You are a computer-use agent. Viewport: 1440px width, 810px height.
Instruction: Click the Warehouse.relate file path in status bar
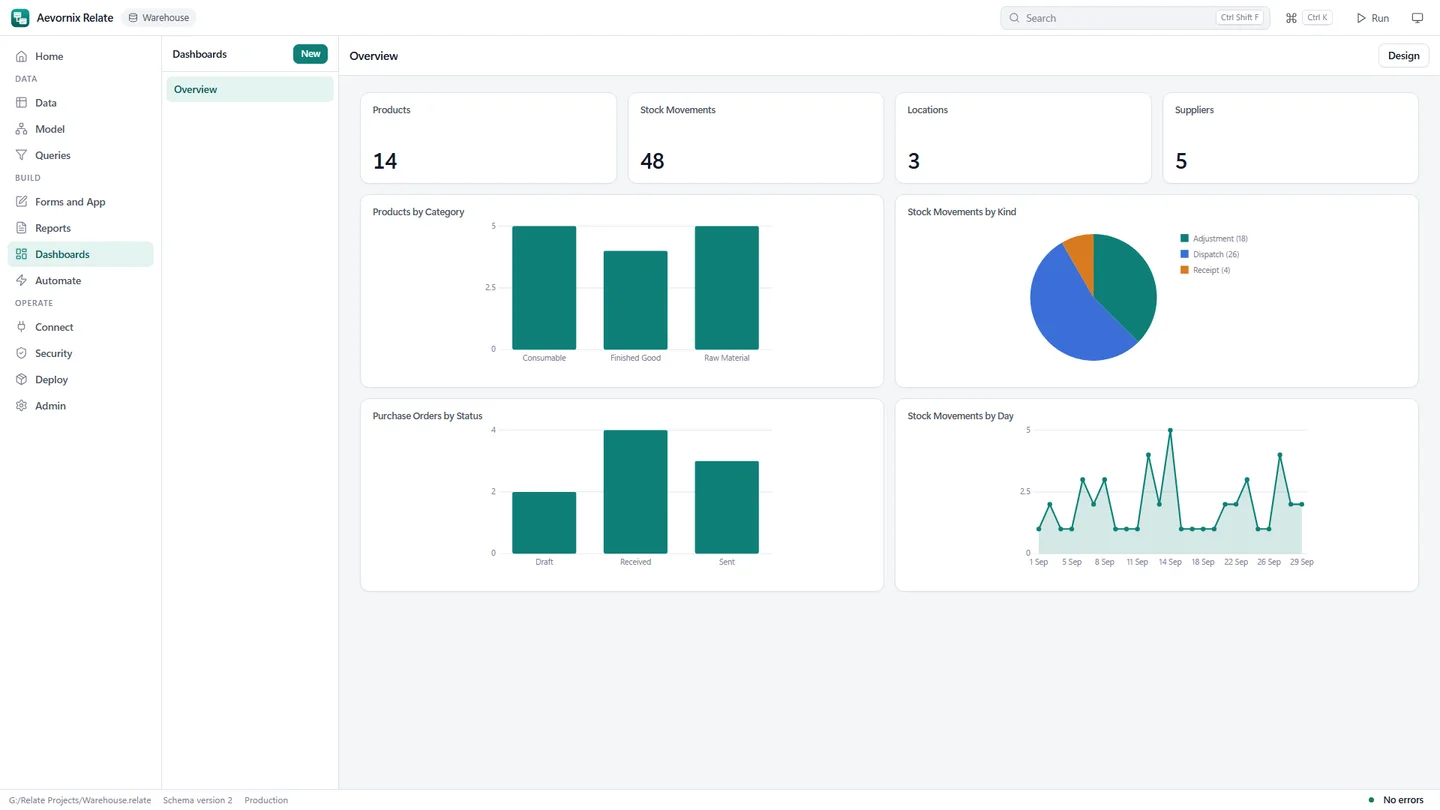[x=80, y=800]
